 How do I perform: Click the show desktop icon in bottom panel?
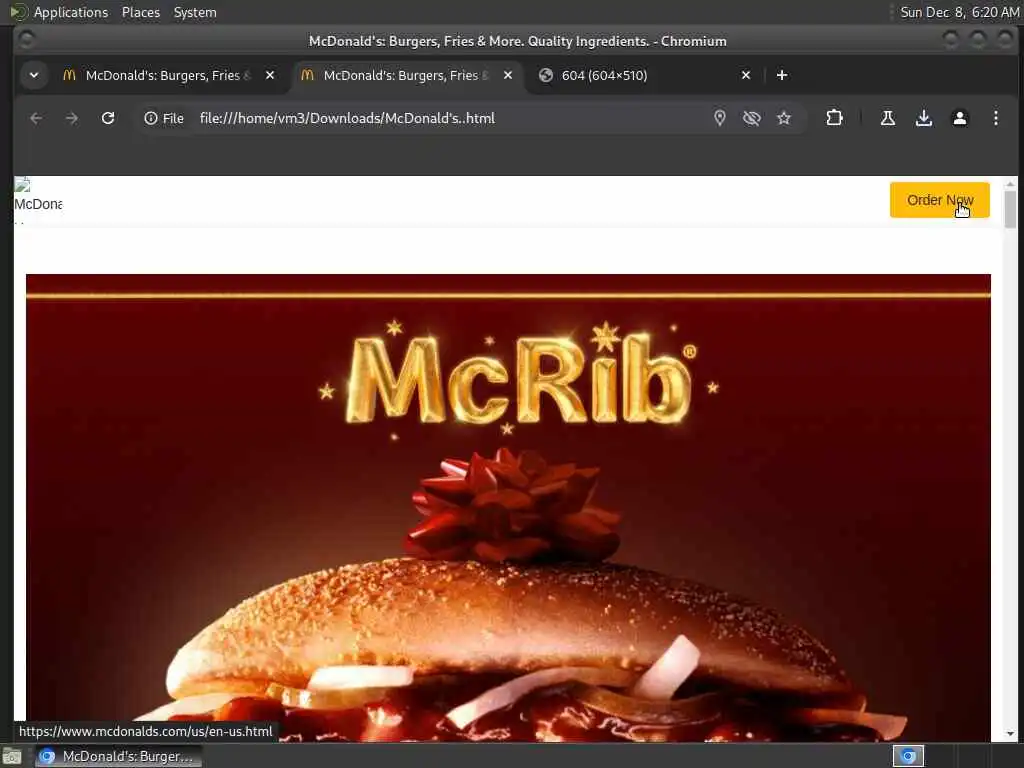[12, 757]
